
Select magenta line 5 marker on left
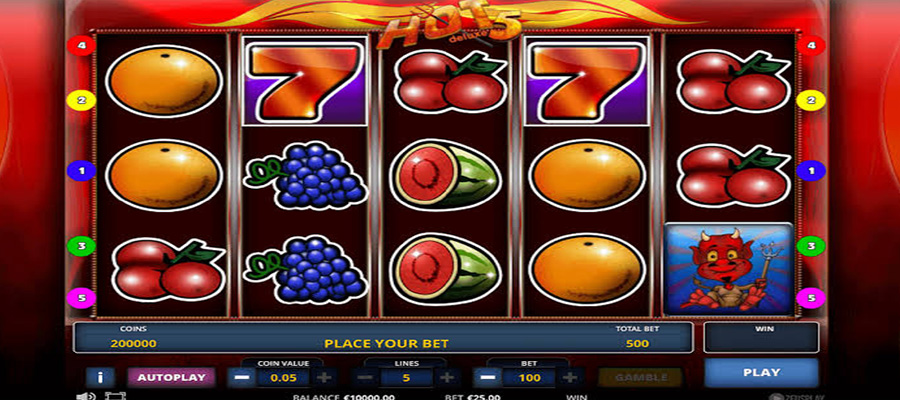click(x=82, y=298)
